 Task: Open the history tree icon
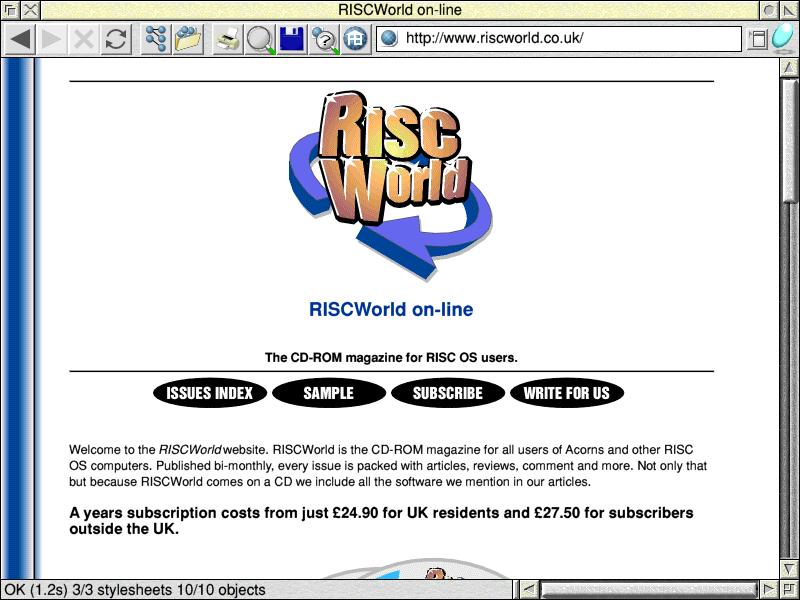(156, 39)
